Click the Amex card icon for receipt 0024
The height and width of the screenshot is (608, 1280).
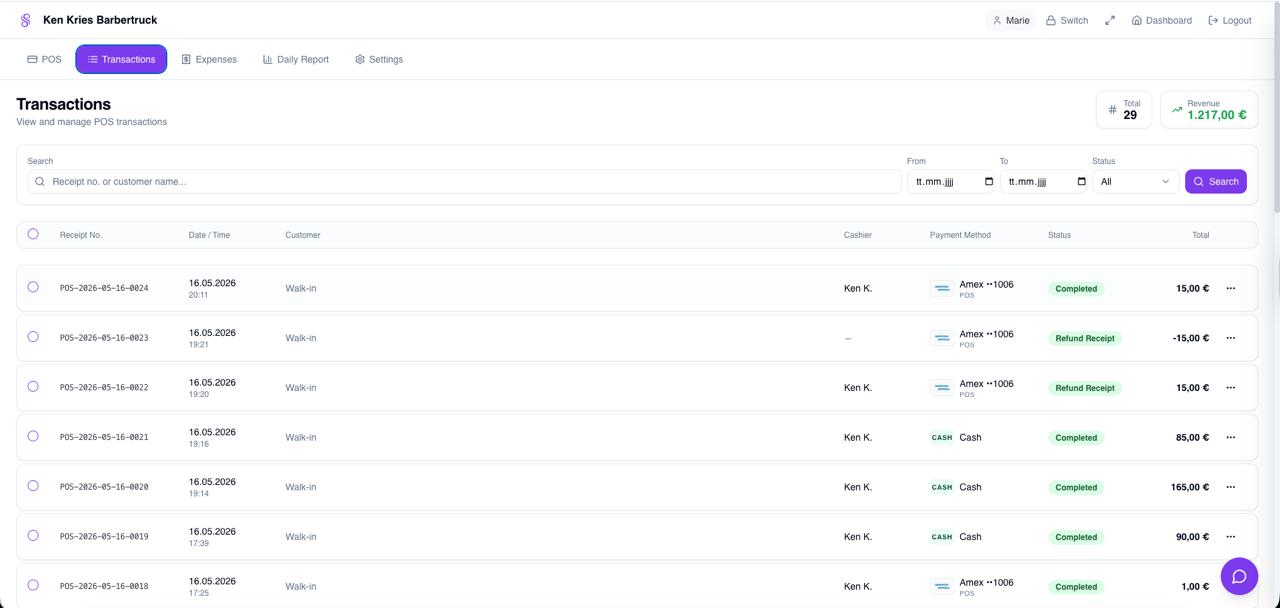942,288
